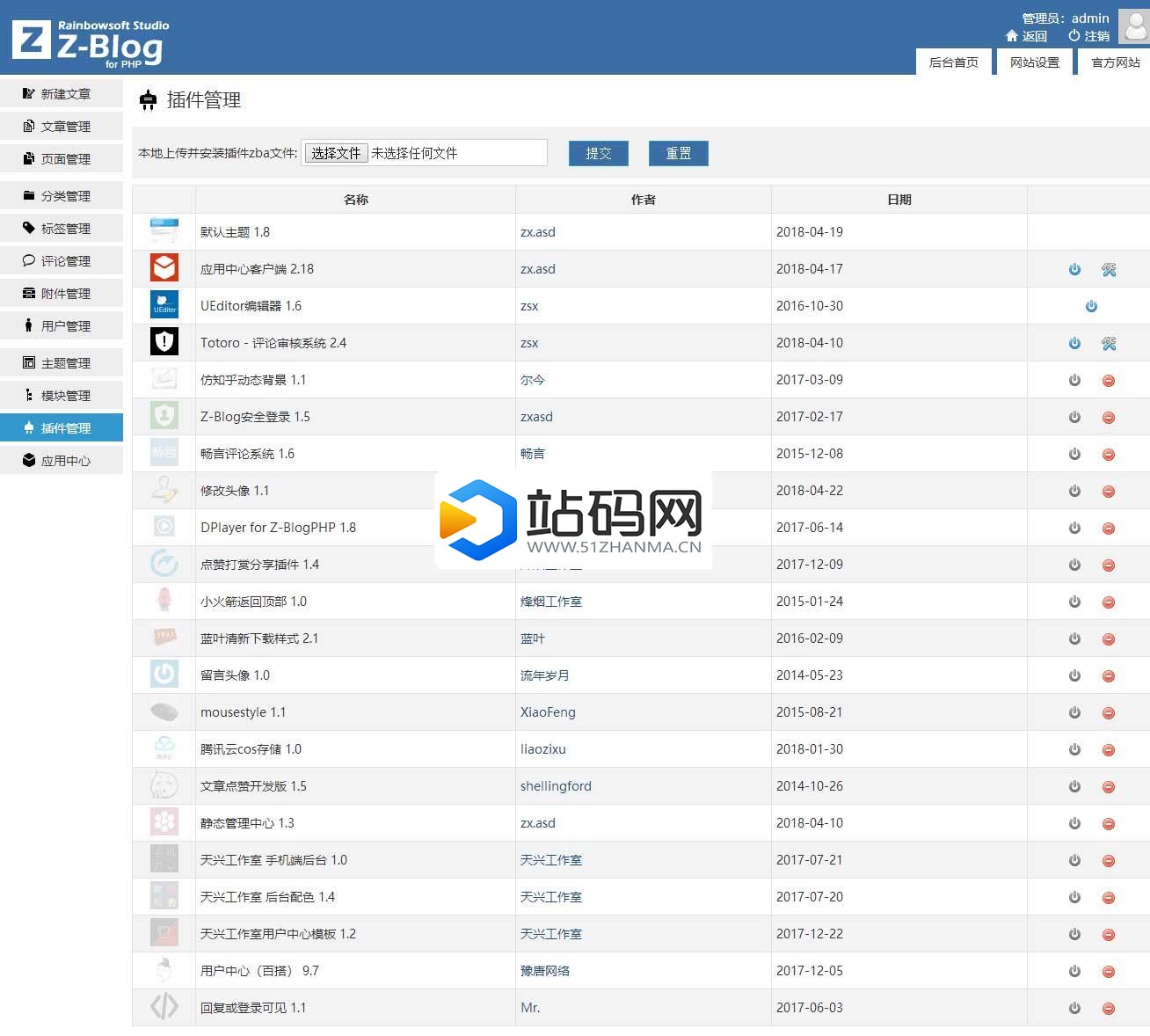The height and width of the screenshot is (1036, 1150).
Task: Open author link 烽烟工作室
Action: (551, 602)
